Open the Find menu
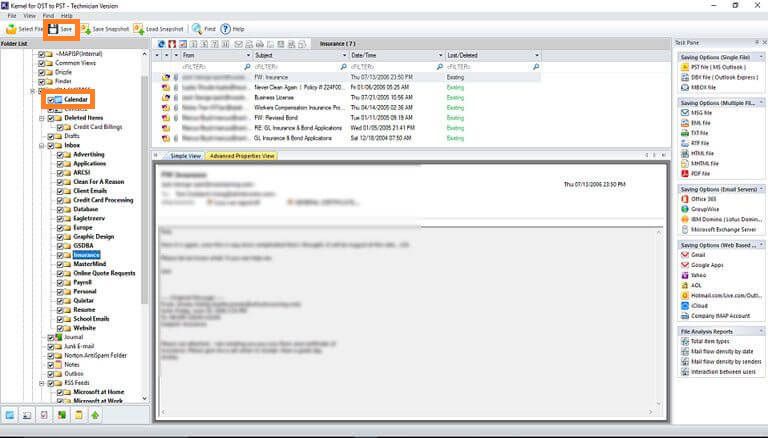The image size is (768, 438). coord(48,16)
